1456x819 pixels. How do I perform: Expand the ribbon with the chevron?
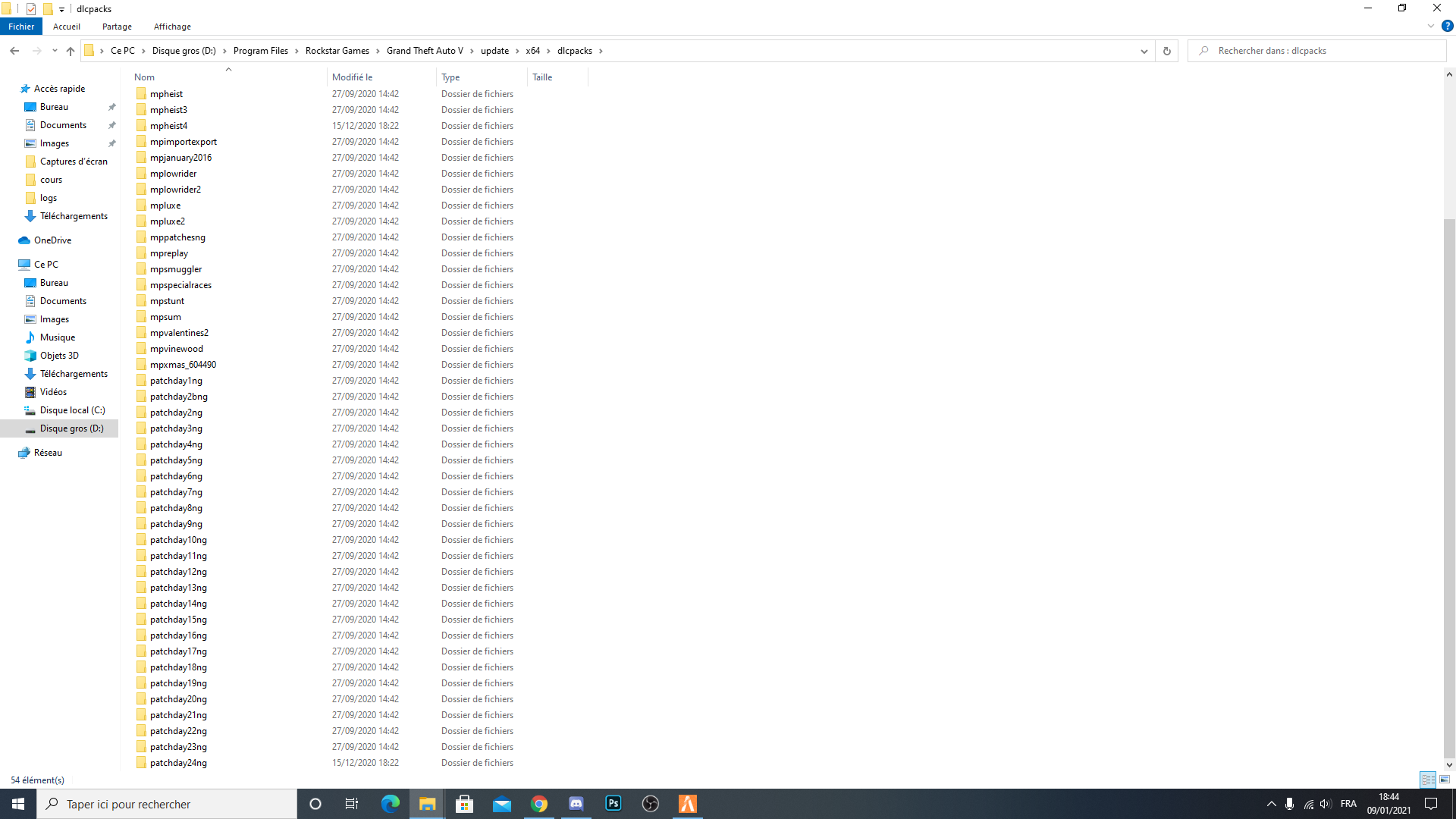[1431, 26]
